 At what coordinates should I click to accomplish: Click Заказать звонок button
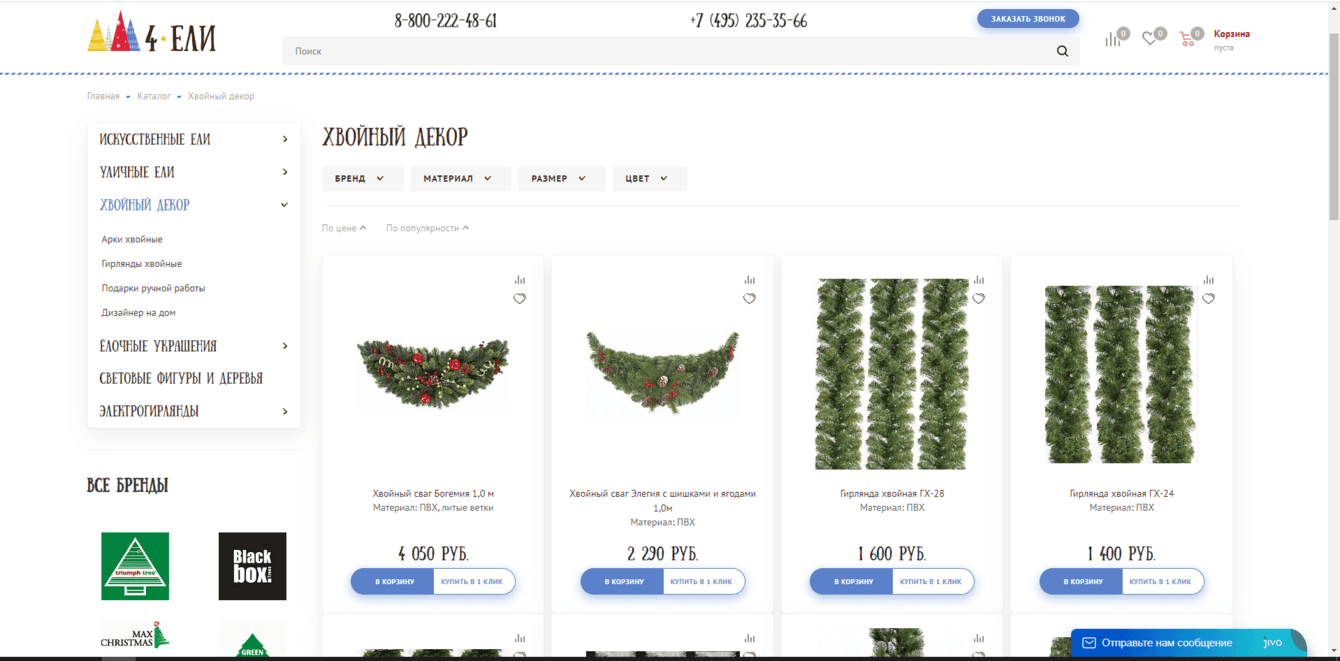point(1028,18)
